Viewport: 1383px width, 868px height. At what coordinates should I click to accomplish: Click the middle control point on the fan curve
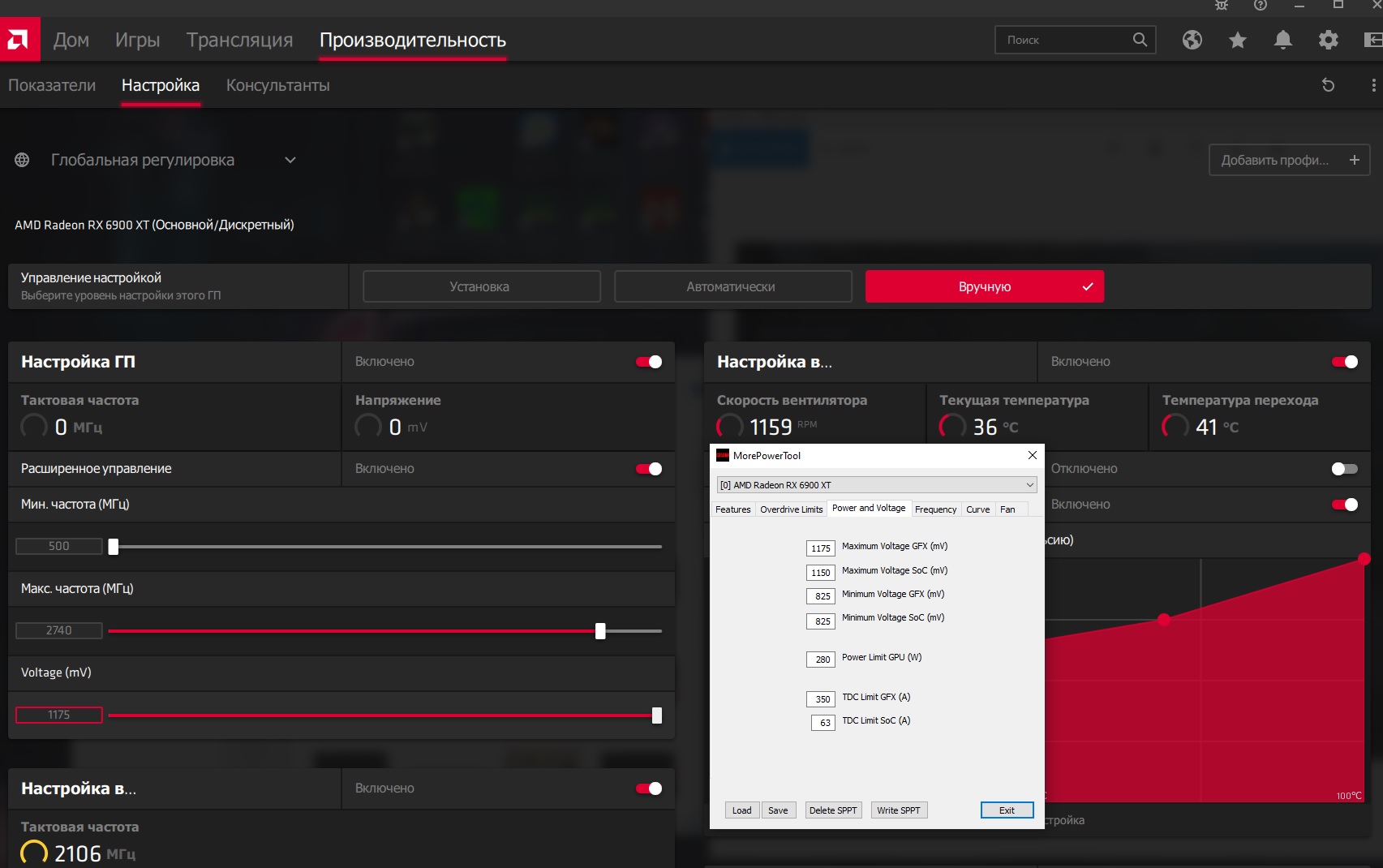click(x=1164, y=620)
